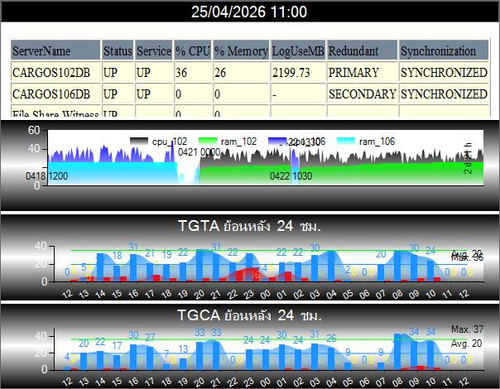Image resolution: width=500 pixels, height=389 pixels.
Task: Click the 0421 0000 time marker
Action: click(x=199, y=152)
